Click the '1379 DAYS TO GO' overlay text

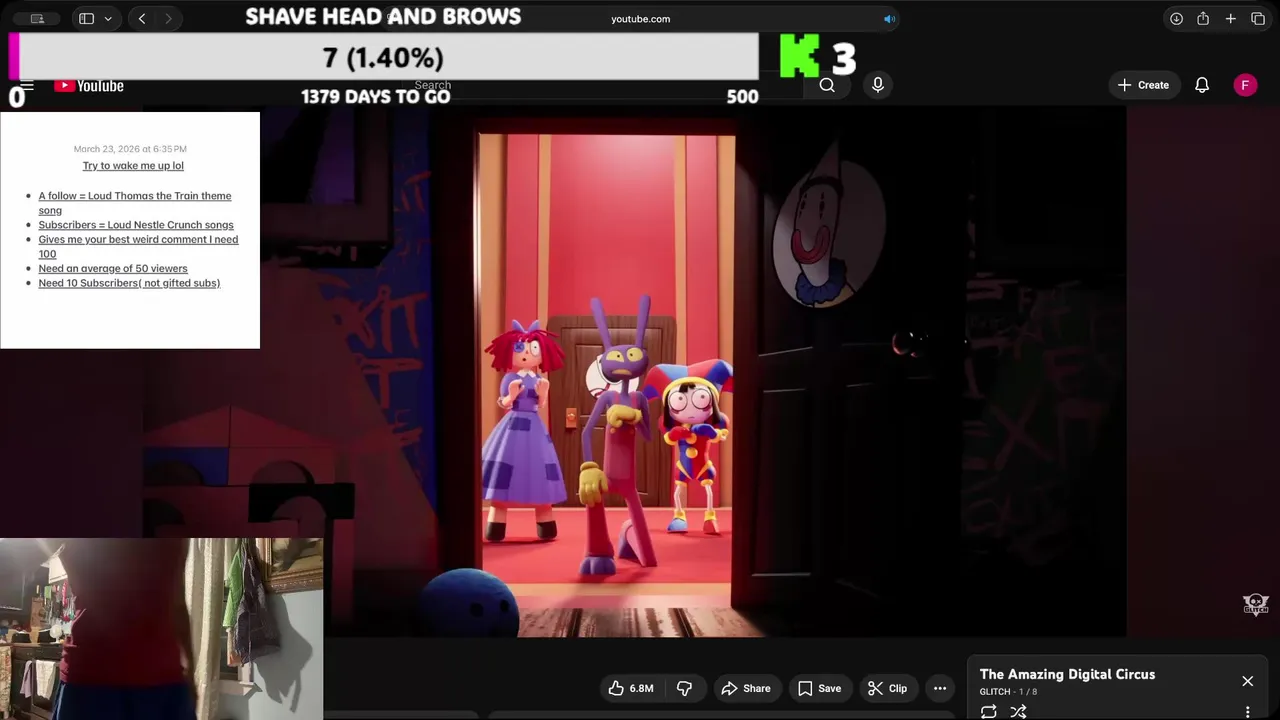376,96
